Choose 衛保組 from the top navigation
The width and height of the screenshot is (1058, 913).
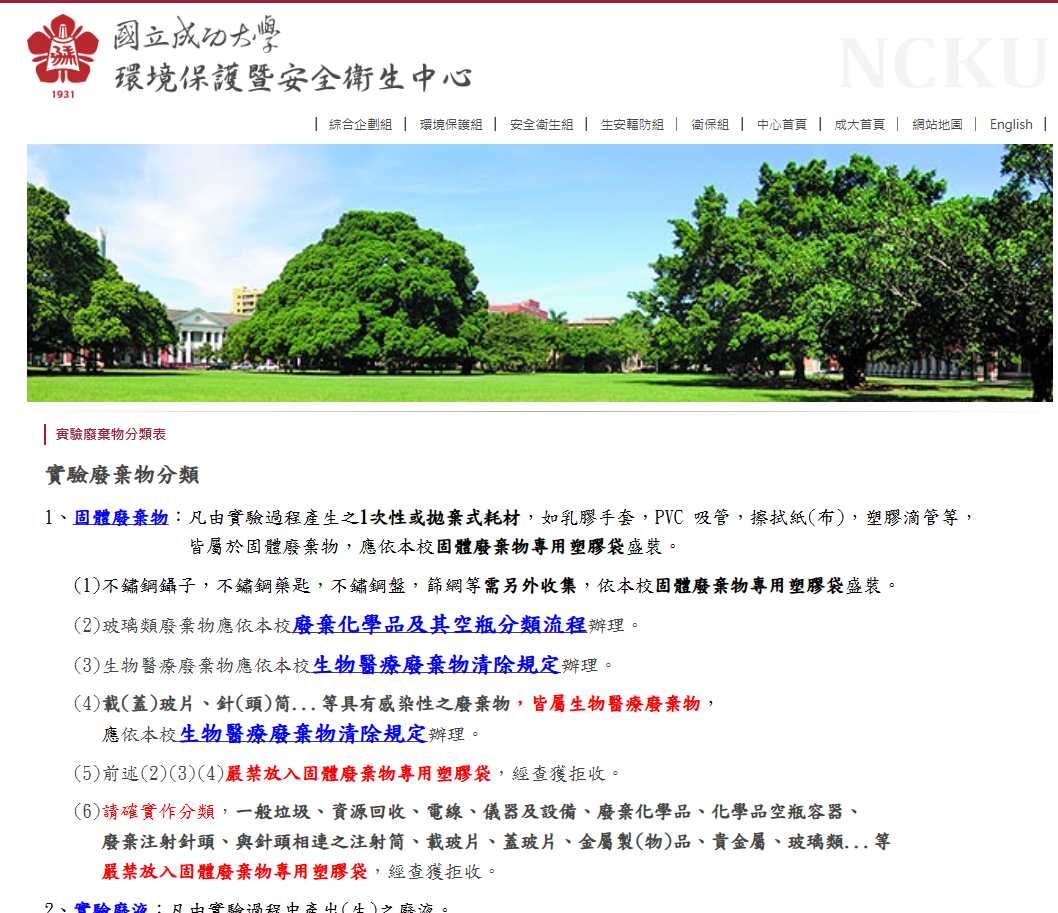tap(710, 125)
